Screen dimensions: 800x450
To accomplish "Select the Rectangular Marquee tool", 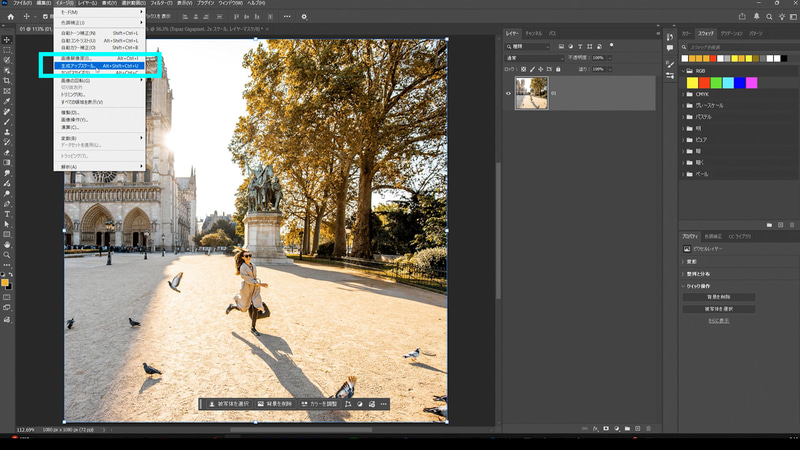I will (x=7, y=50).
